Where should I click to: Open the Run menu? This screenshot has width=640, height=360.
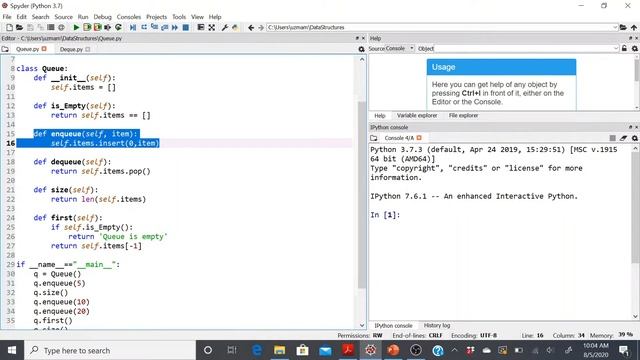(x=83, y=17)
